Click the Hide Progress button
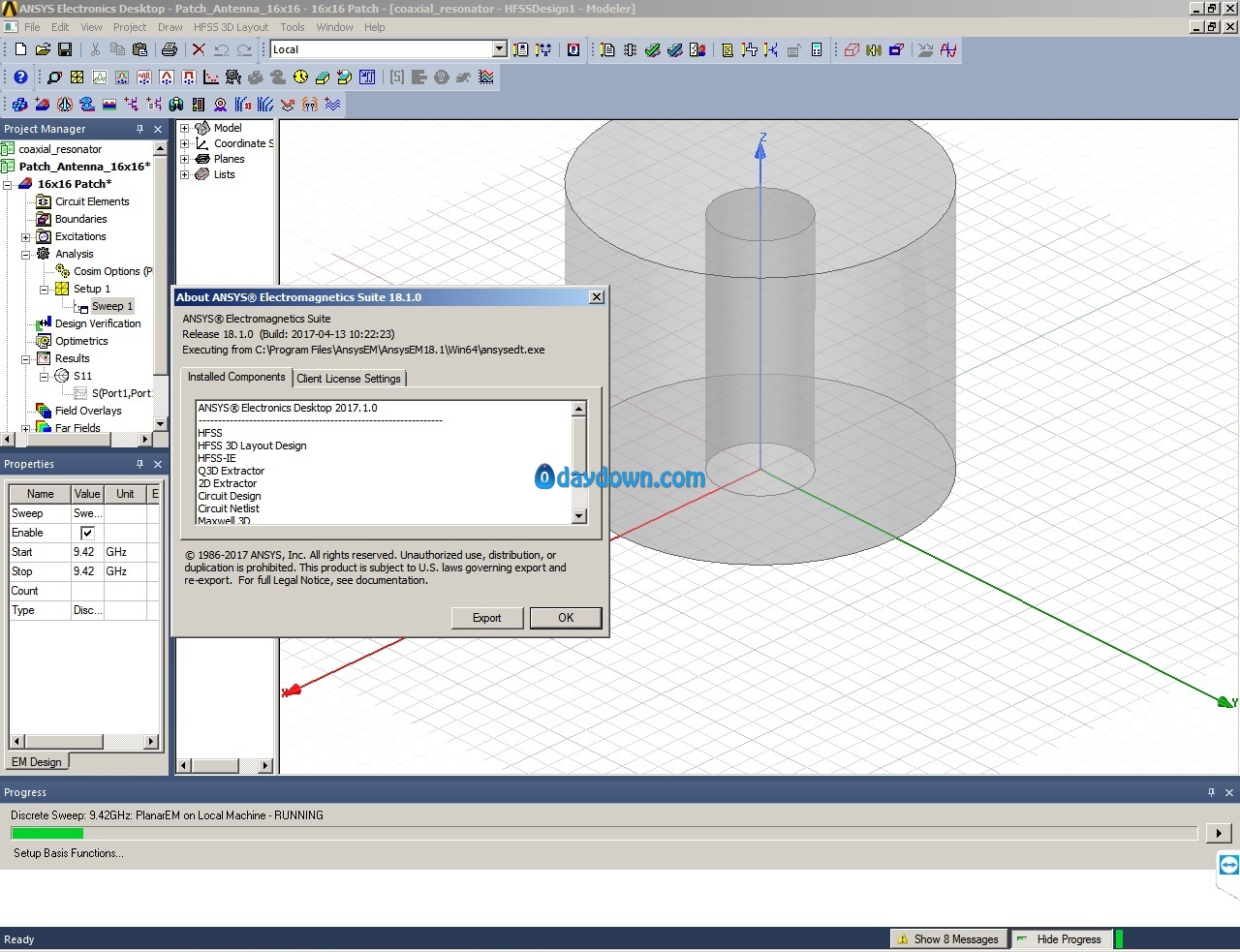Screen dimensions: 1240x952 1062,939
